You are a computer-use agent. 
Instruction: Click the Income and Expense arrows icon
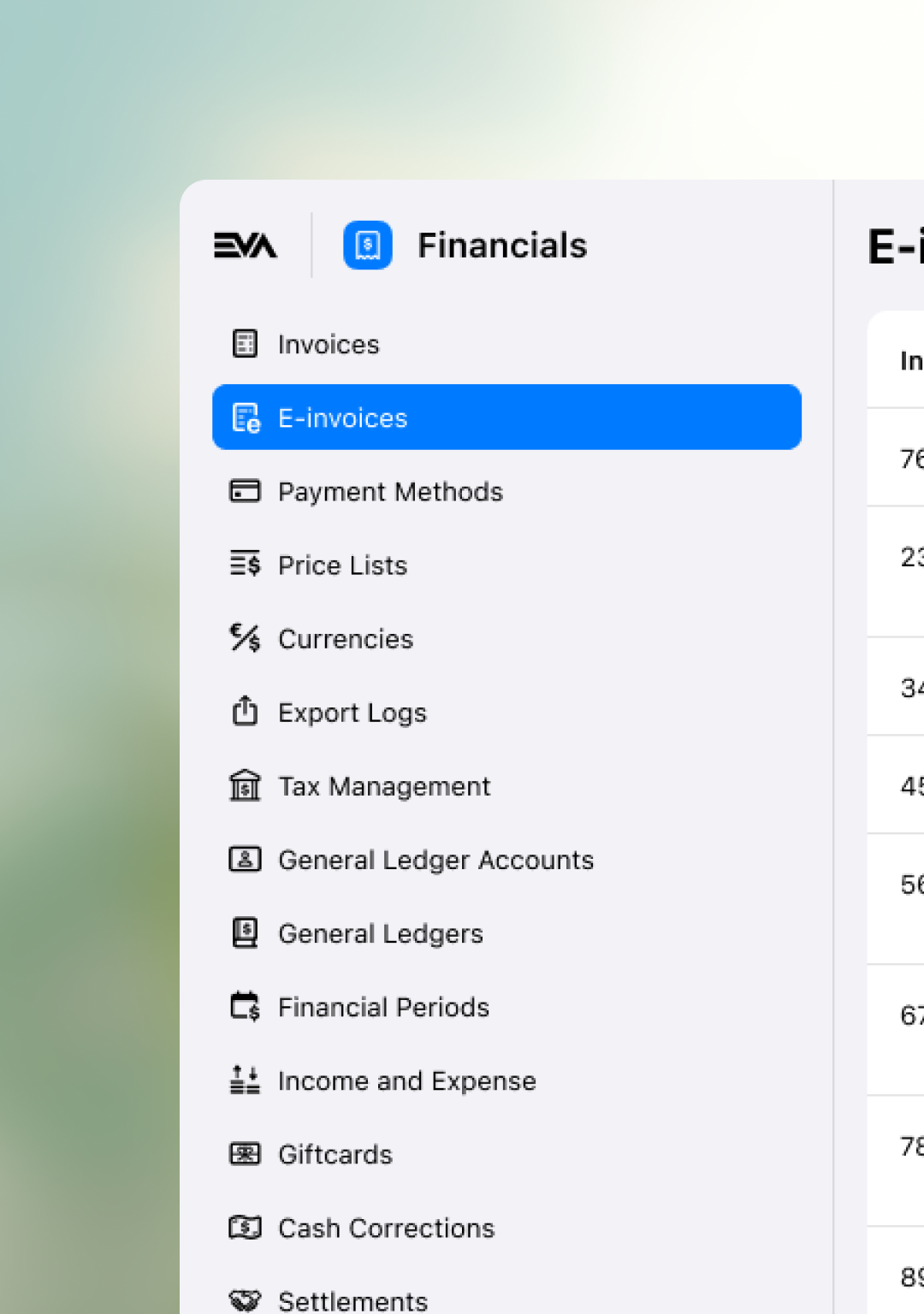pos(245,1080)
